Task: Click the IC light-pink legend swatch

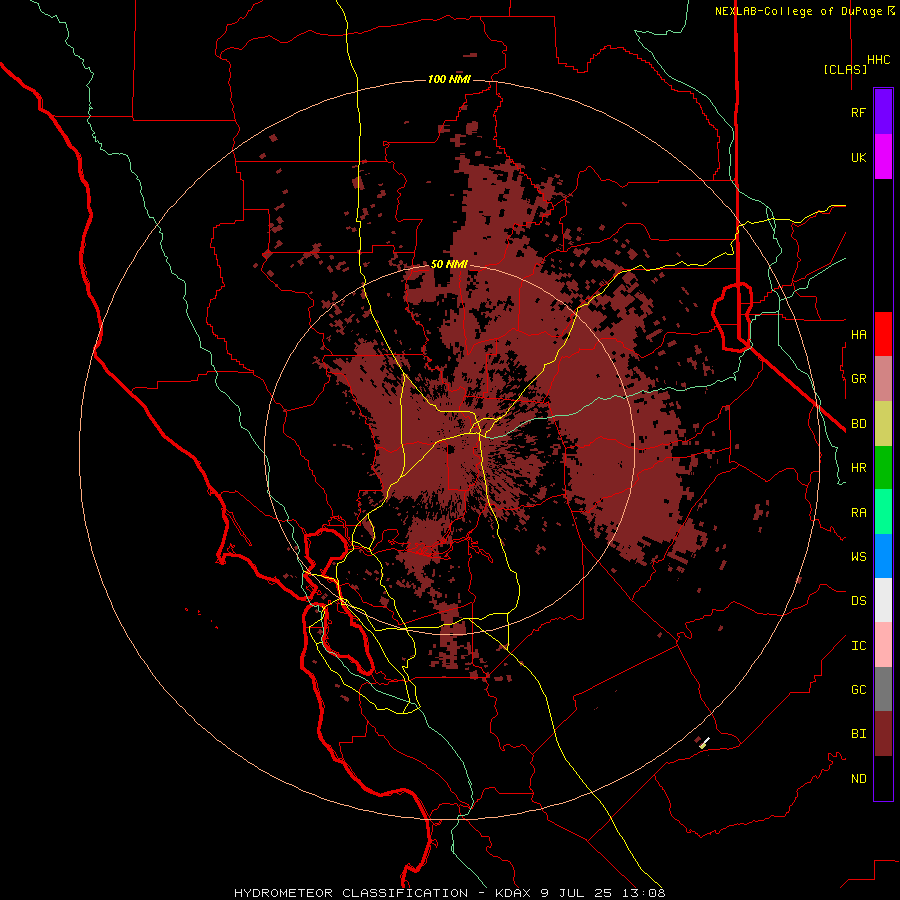Action: 883,645
